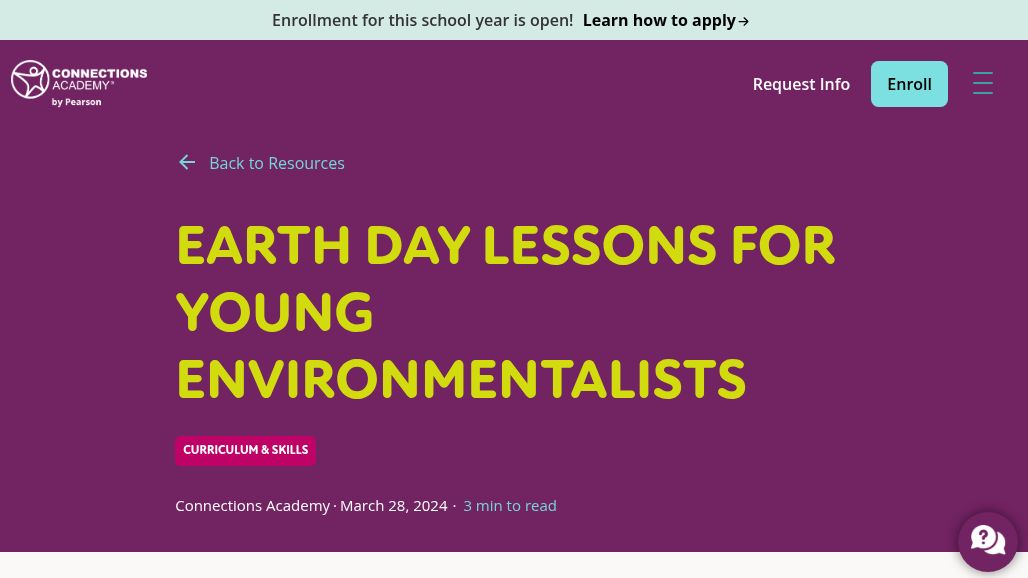Click the arrow after Learn how to apply
Image resolution: width=1028 pixels, height=578 pixels.
point(744,21)
